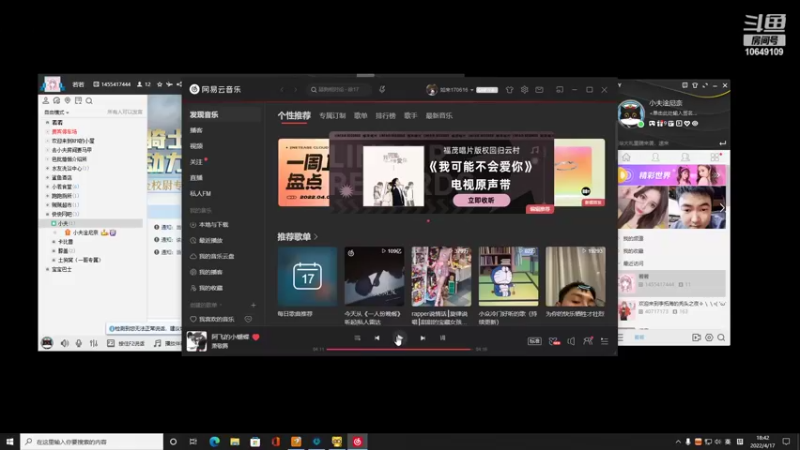The width and height of the screenshot is (800, 450).
Task: Open mixer settings icon in voice window
Action: [93, 343]
